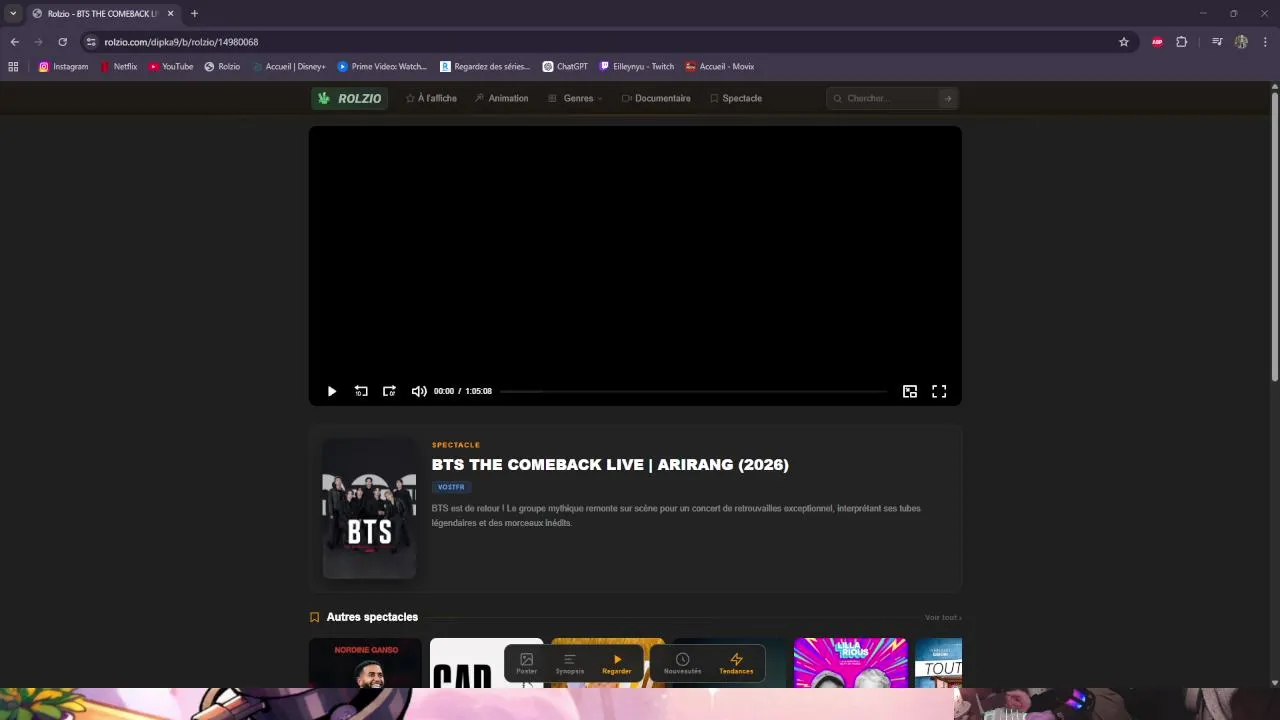Enable picture-in-picture mode

point(910,392)
